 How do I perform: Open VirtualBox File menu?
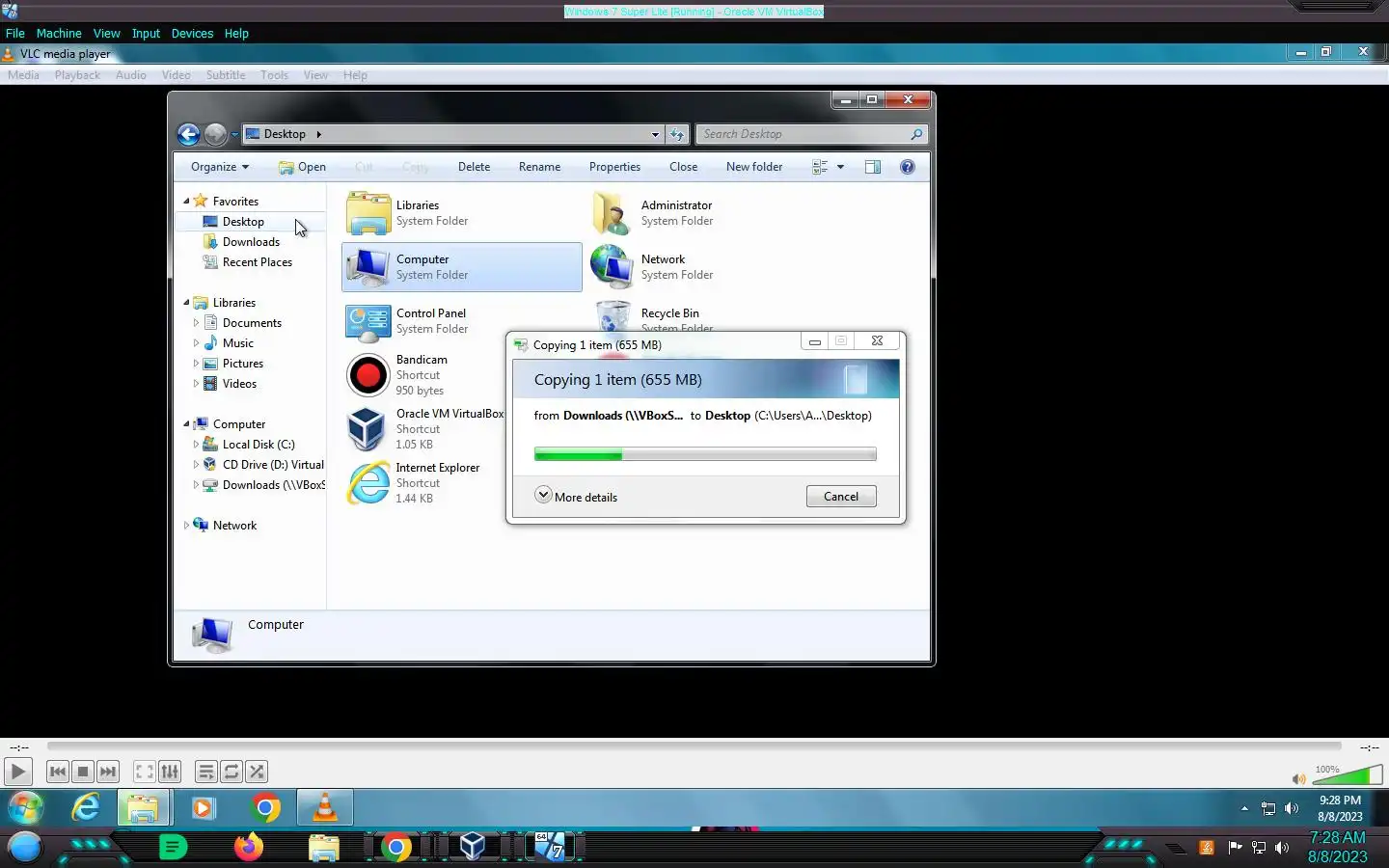pyautogui.click(x=14, y=33)
